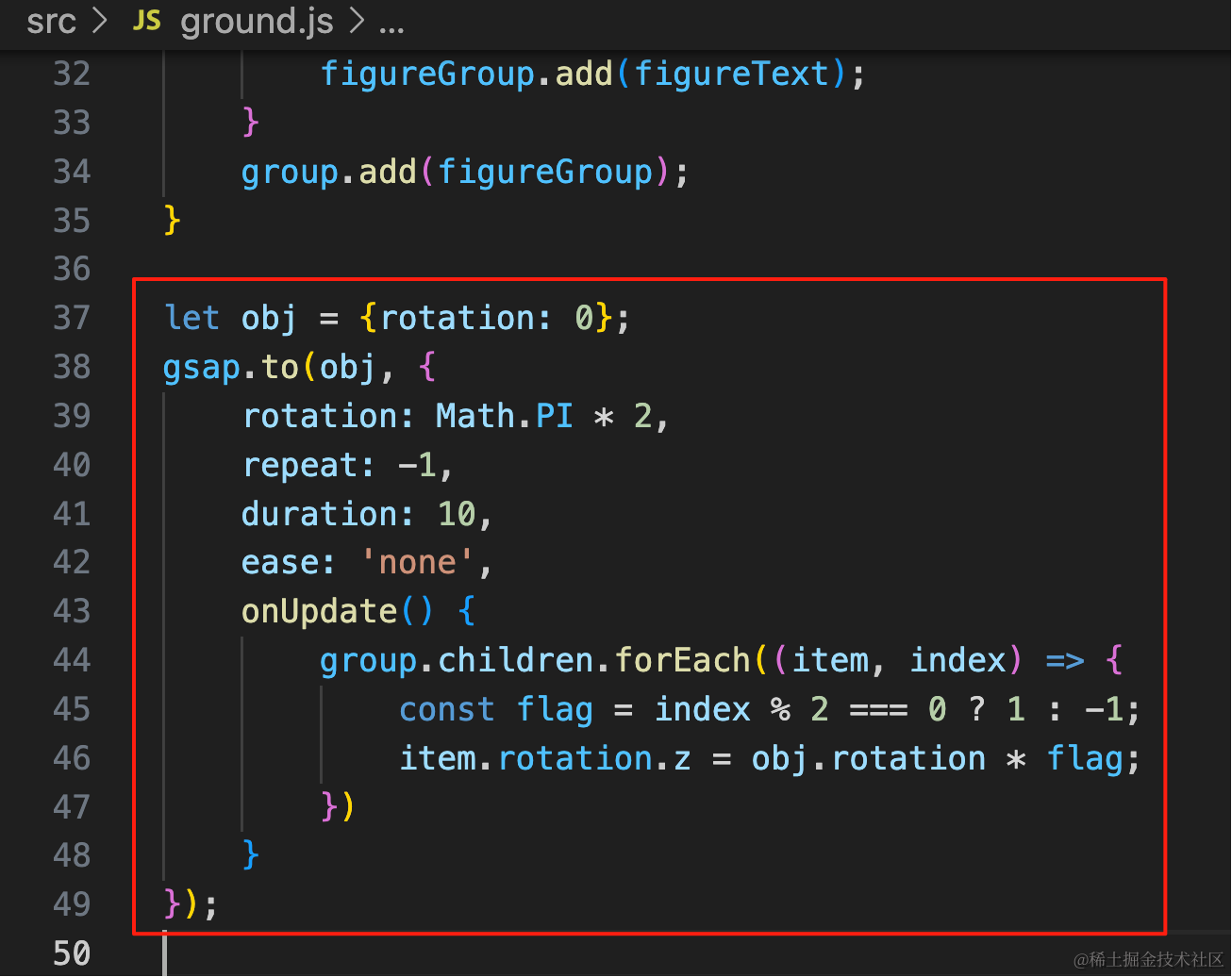Select line number 35
Viewport: 1232px width, 977px height.
[72, 221]
